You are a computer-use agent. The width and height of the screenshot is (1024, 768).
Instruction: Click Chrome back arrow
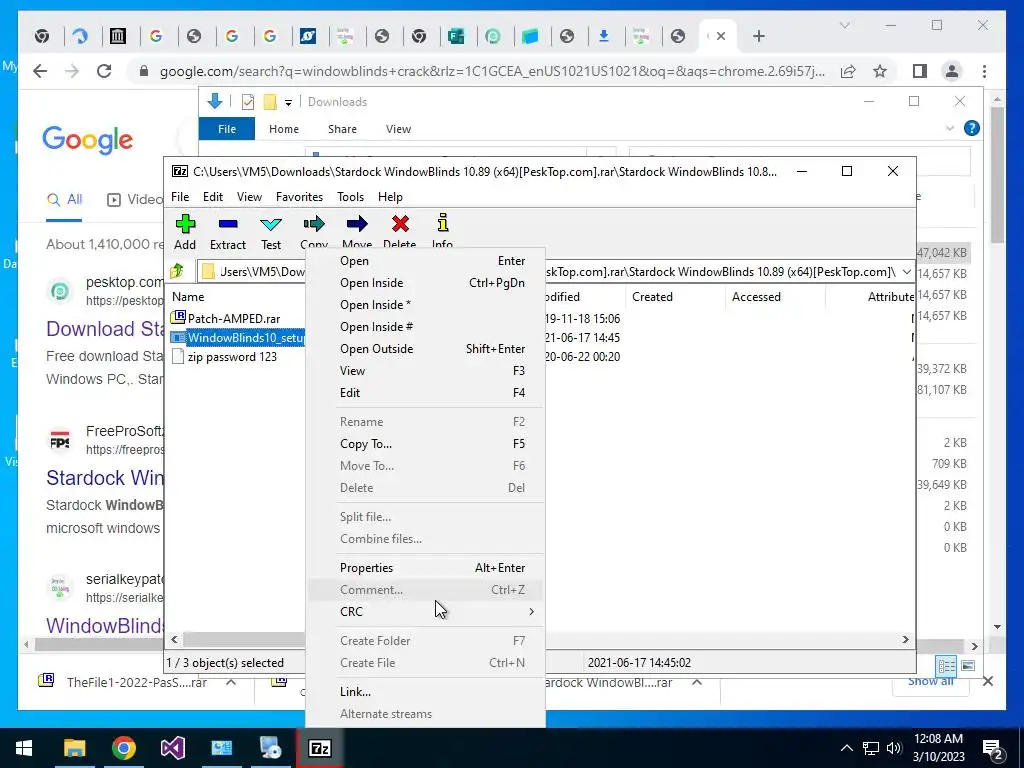(40, 71)
